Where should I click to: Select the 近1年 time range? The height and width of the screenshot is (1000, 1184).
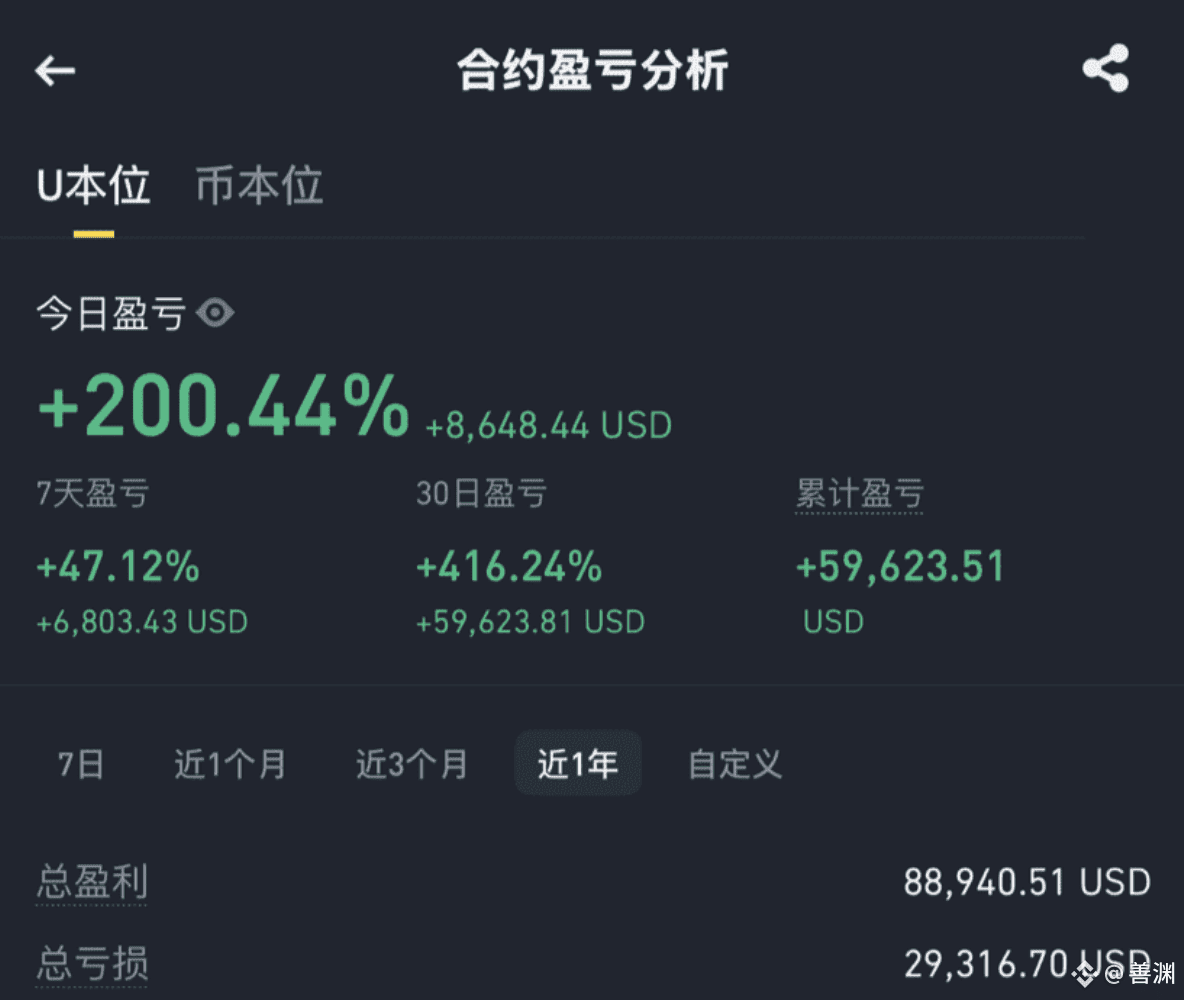[x=578, y=765]
